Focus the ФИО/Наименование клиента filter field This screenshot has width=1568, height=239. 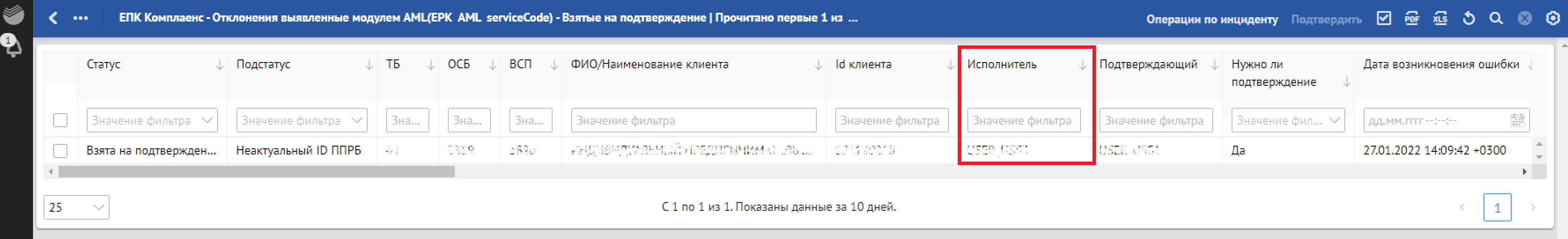[x=694, y=121]
